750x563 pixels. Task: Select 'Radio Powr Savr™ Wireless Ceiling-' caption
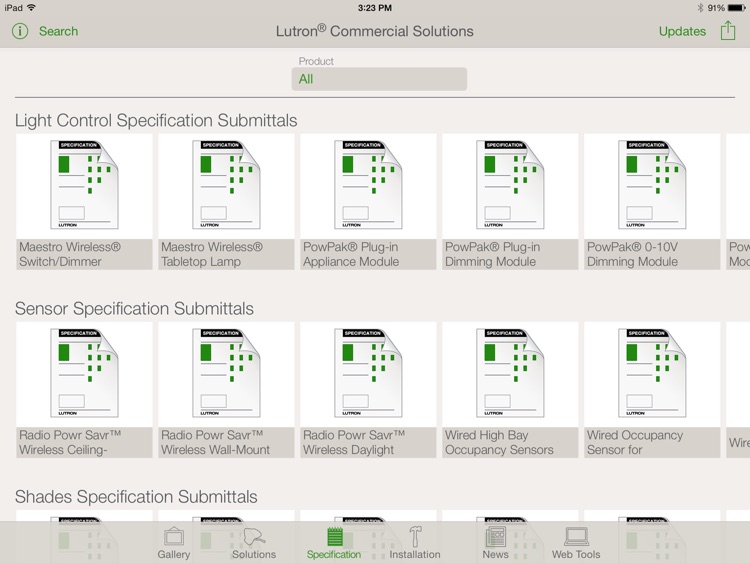click(x=84, y=442)
